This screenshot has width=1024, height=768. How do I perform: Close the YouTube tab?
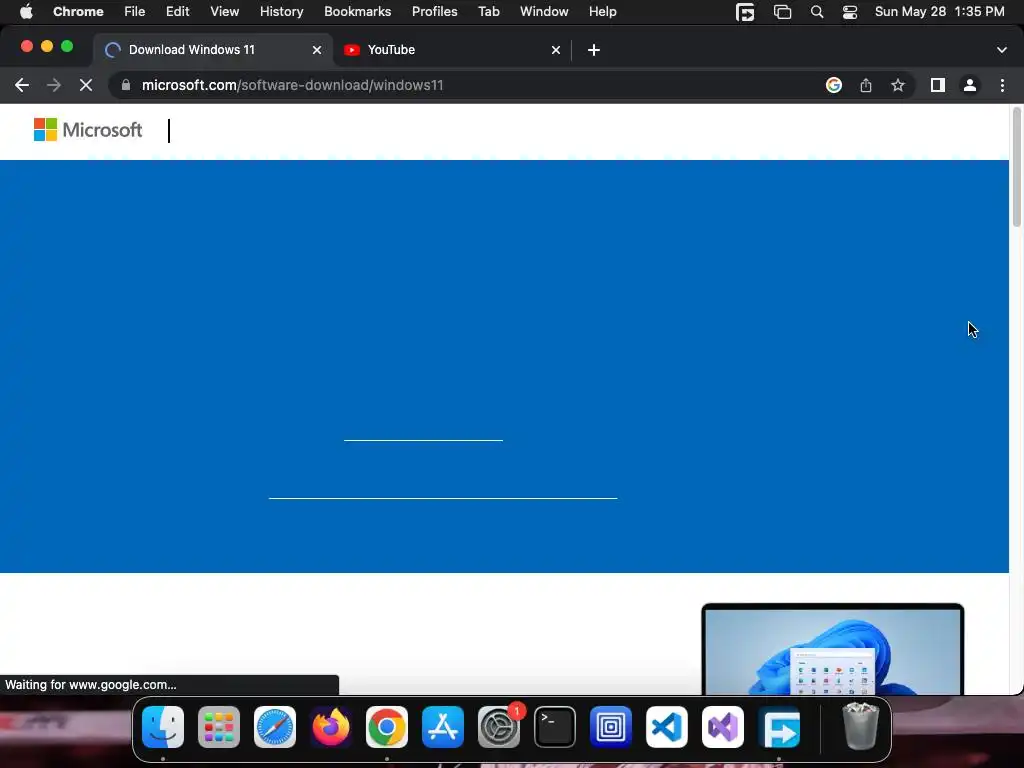556,50
